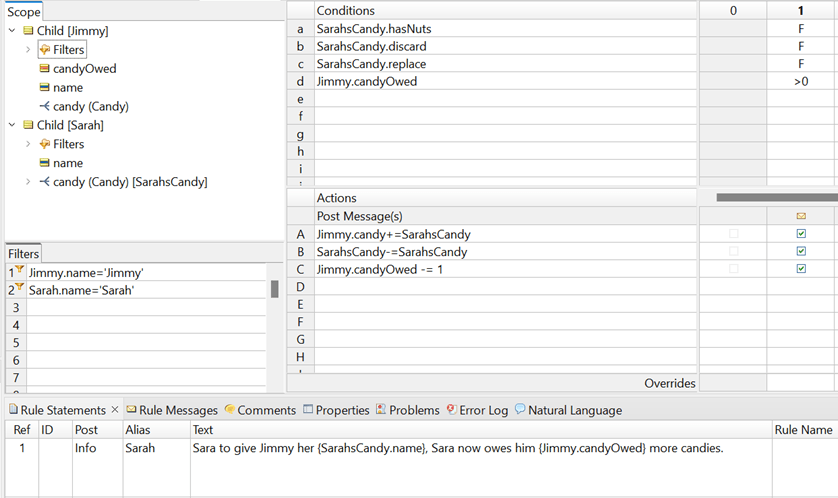Toggle action A checkbox in column 1
This screenshot has height=498, width=838.
tap(801, 234)
